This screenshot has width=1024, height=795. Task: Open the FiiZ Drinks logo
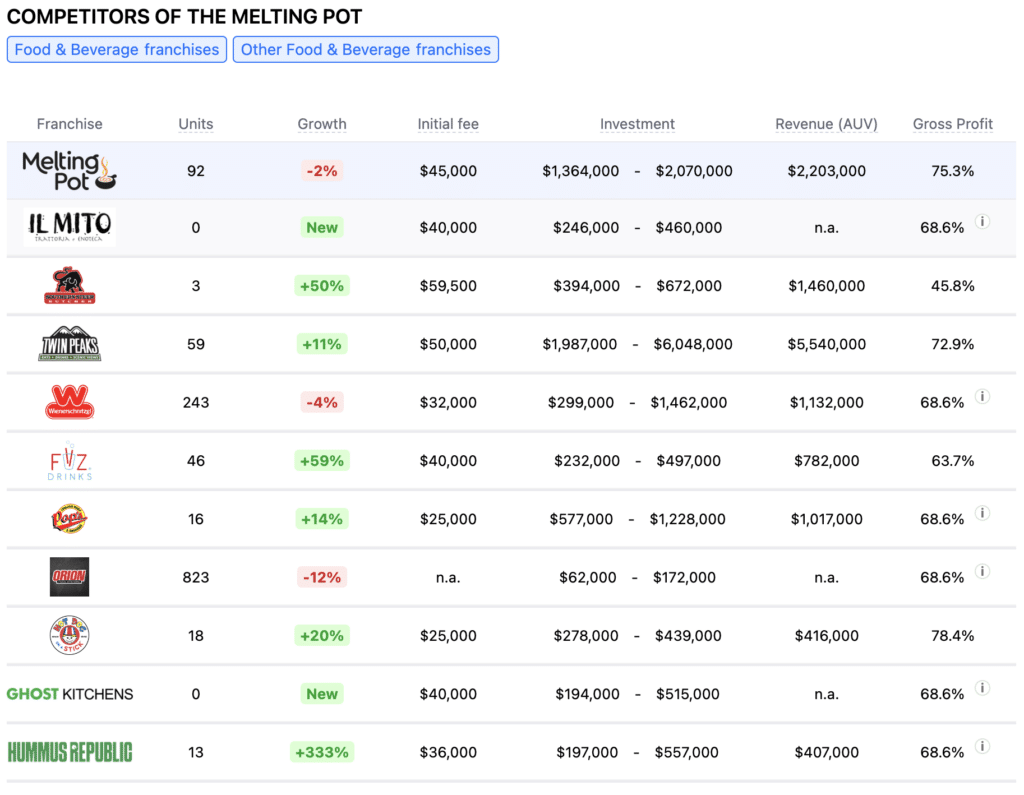coord(69,461)
